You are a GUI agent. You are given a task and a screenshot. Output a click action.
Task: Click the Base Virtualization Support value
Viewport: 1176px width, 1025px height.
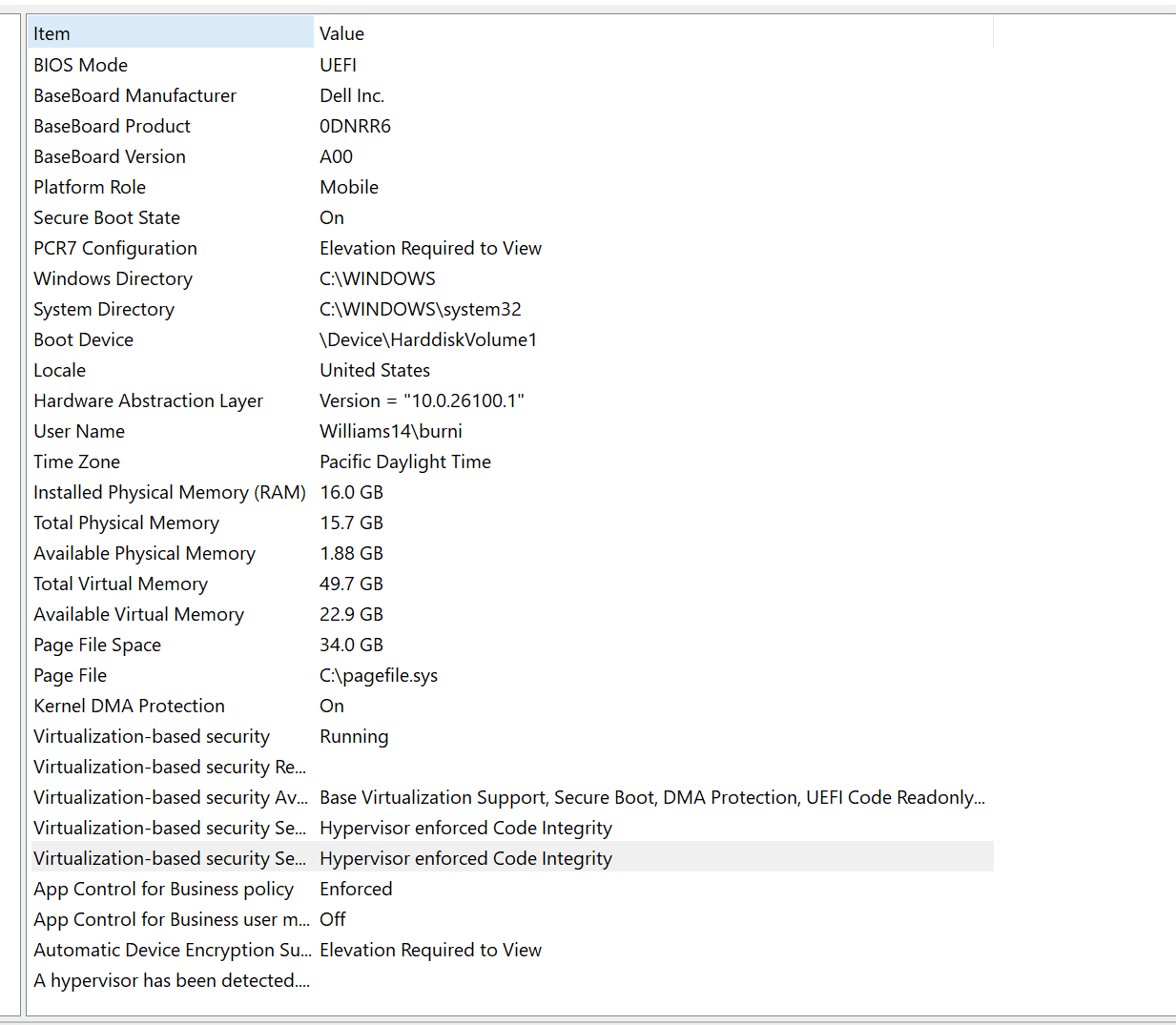point(652,797)
